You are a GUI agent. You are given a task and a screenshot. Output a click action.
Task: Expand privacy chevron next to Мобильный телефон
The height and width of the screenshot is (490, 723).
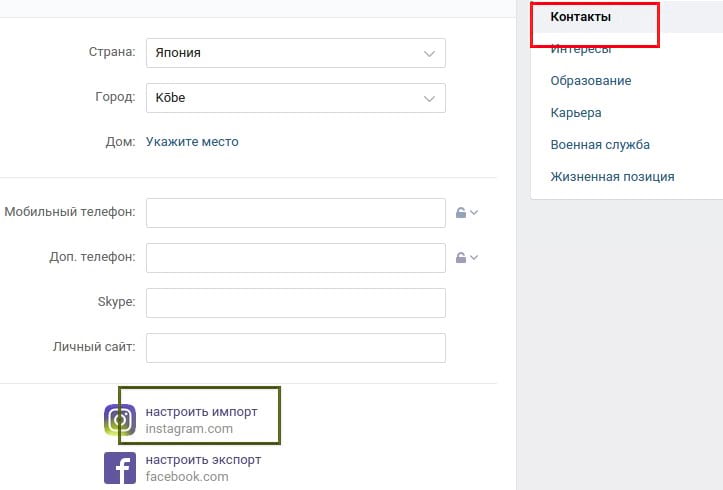[474, 213]
